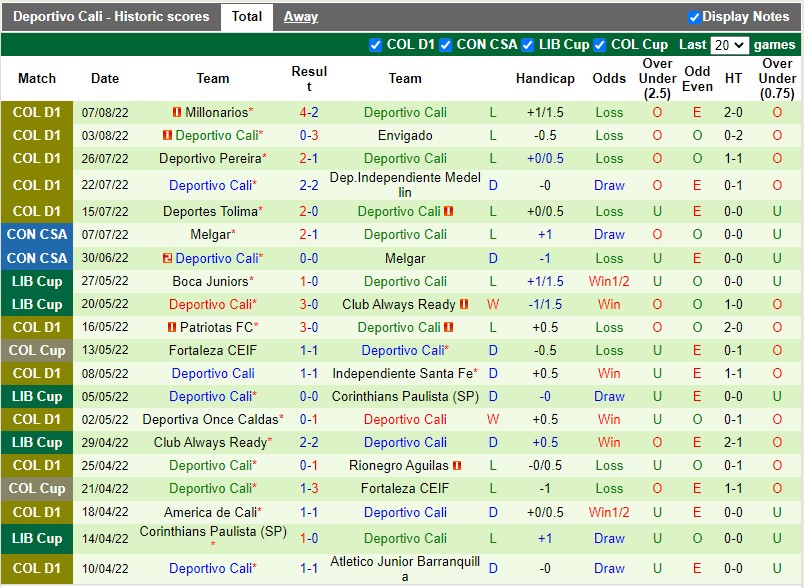Click Win1/2 odds in Boca Juniors row
The image size is (804, 588).
[x=609, y=281]
